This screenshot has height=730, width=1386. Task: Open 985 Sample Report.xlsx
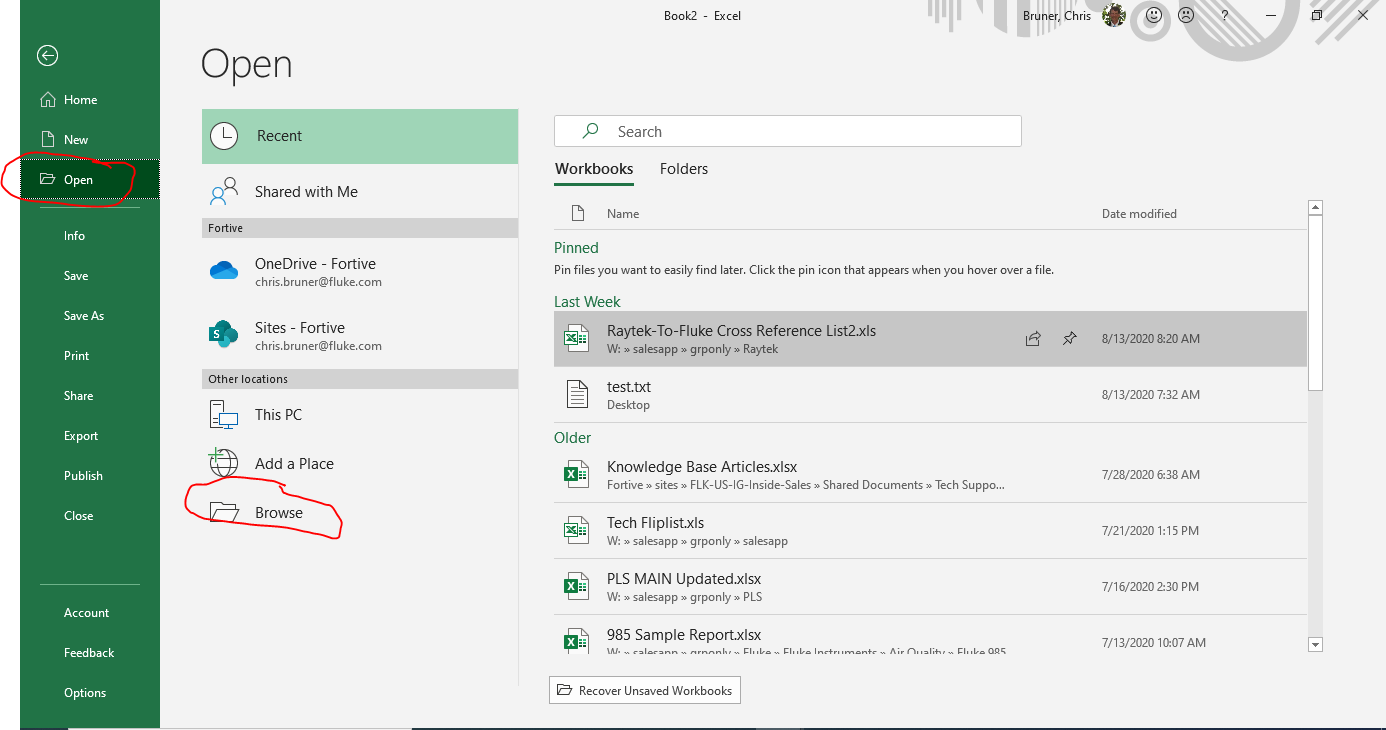pyautogui.click(x=930, y=636)
